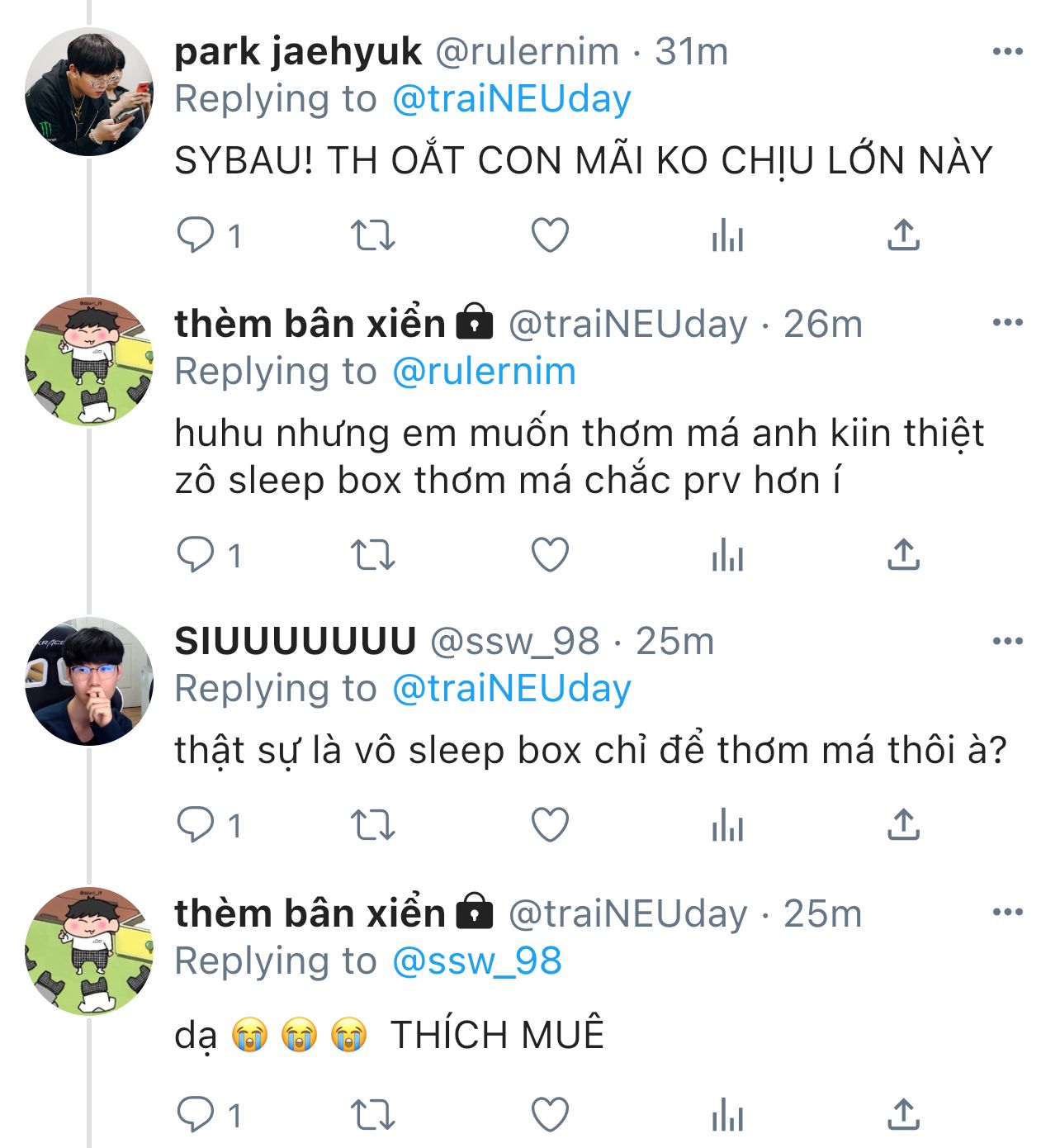1060x1148 pixels.
Task: Share park jaehyuk's tweet
Action: pos(903,236)
